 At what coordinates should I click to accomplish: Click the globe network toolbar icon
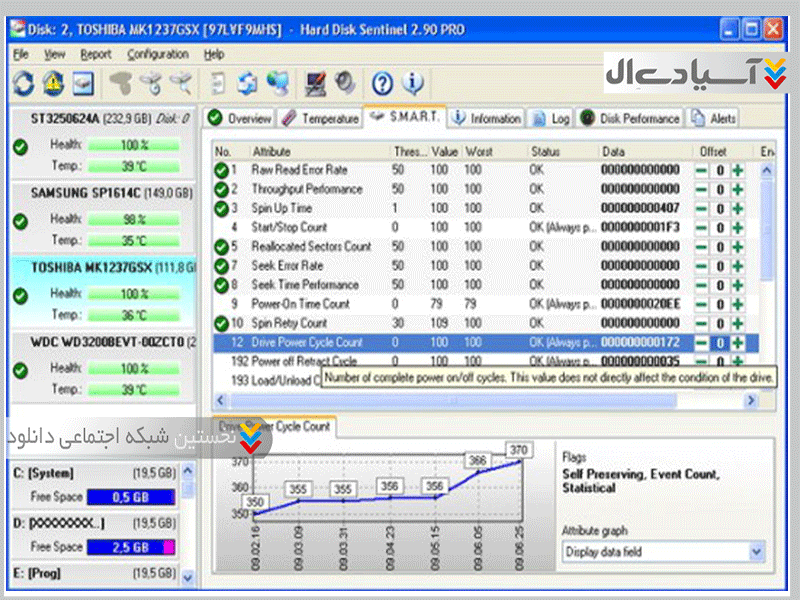[278, 82]
